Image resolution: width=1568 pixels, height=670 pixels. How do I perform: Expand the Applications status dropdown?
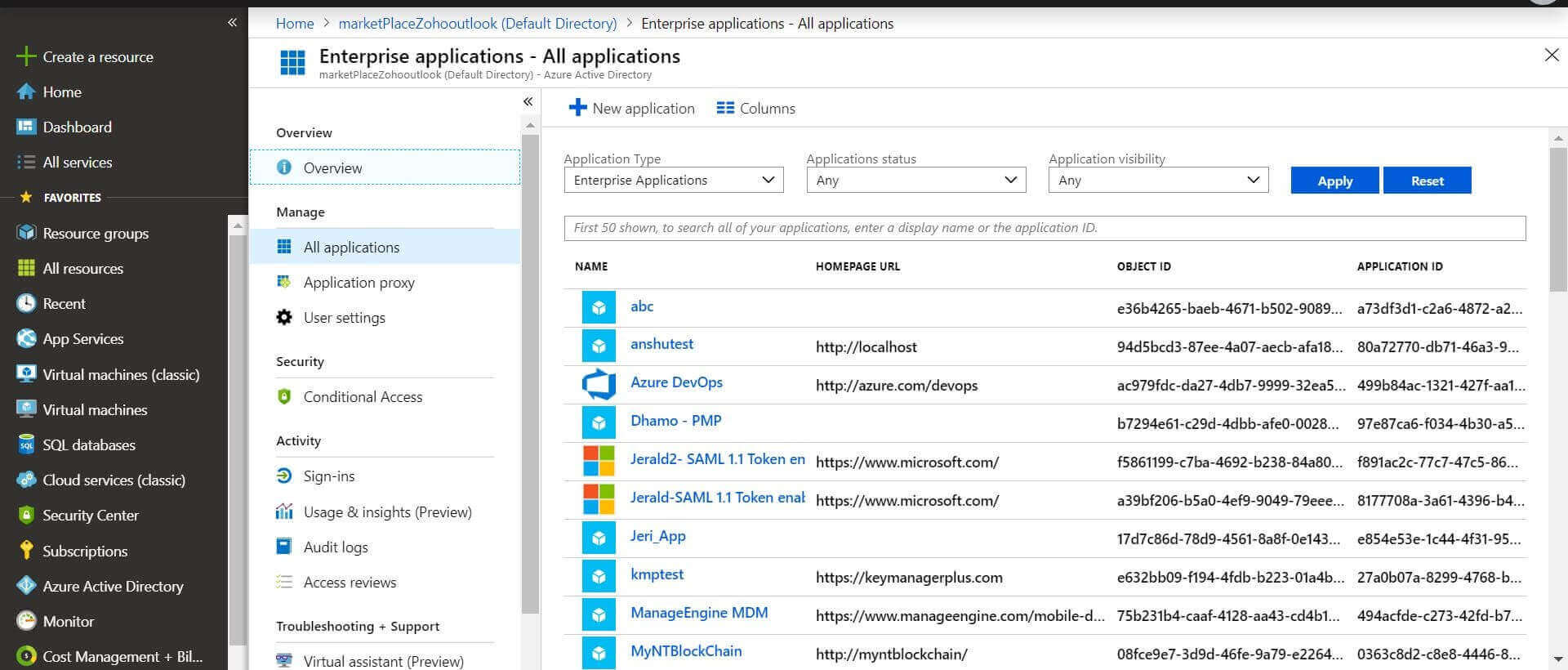[915, 181]
